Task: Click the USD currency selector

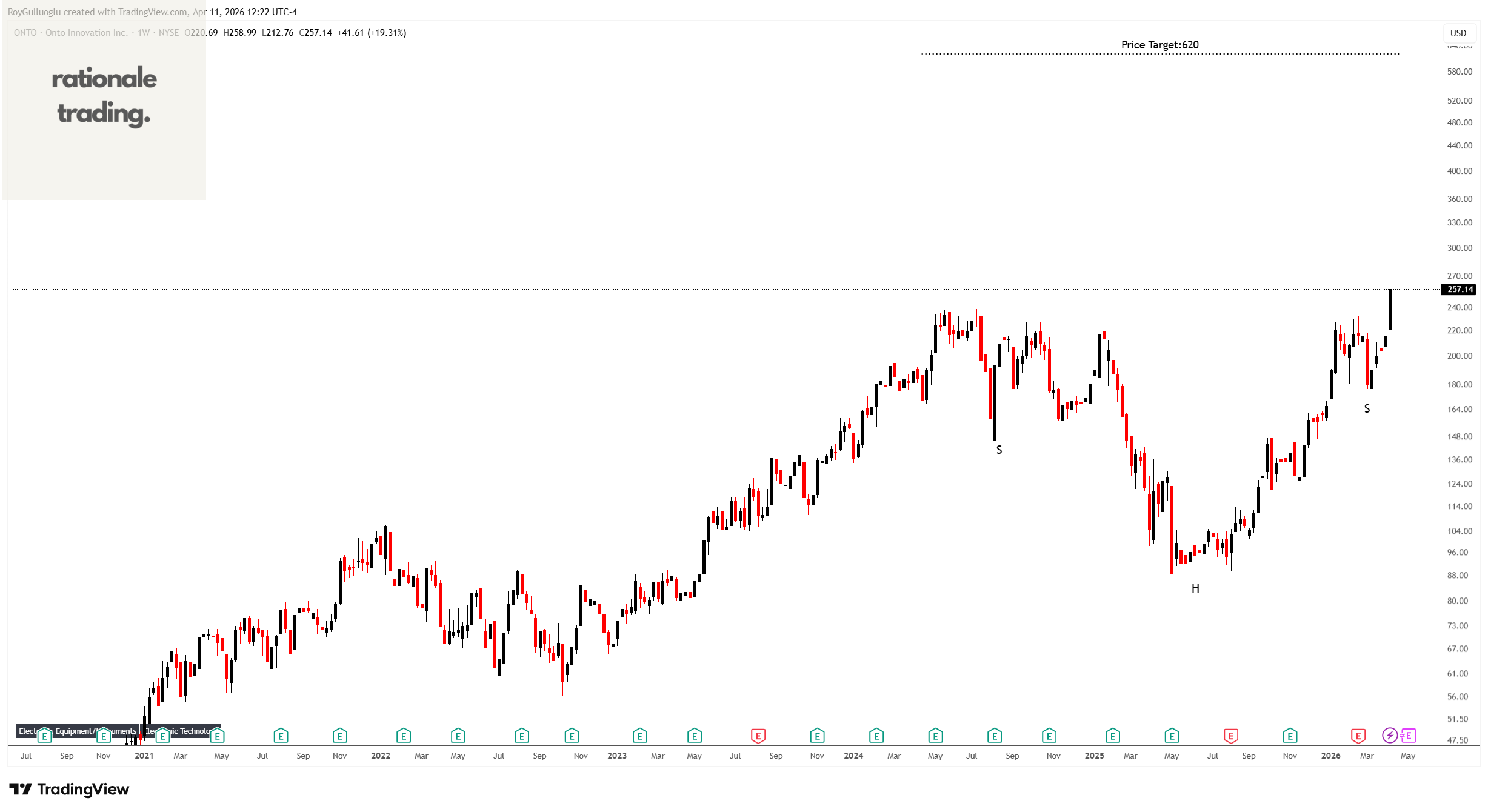Action: tap(1458, 33)
